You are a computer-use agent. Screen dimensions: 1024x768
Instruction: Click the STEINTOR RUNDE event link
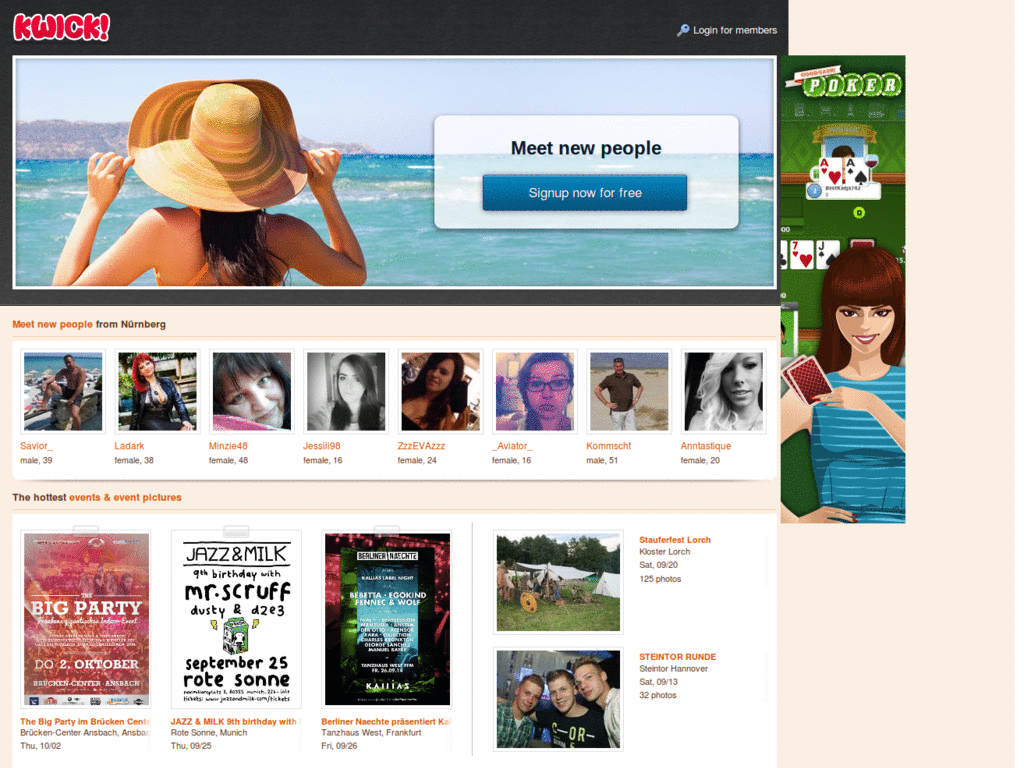[x=677, y=657]
